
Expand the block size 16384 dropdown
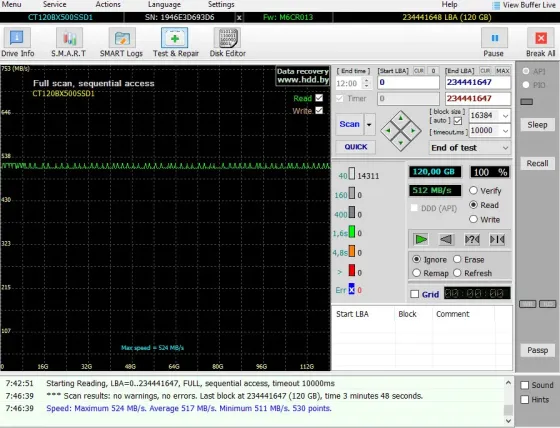505,116
